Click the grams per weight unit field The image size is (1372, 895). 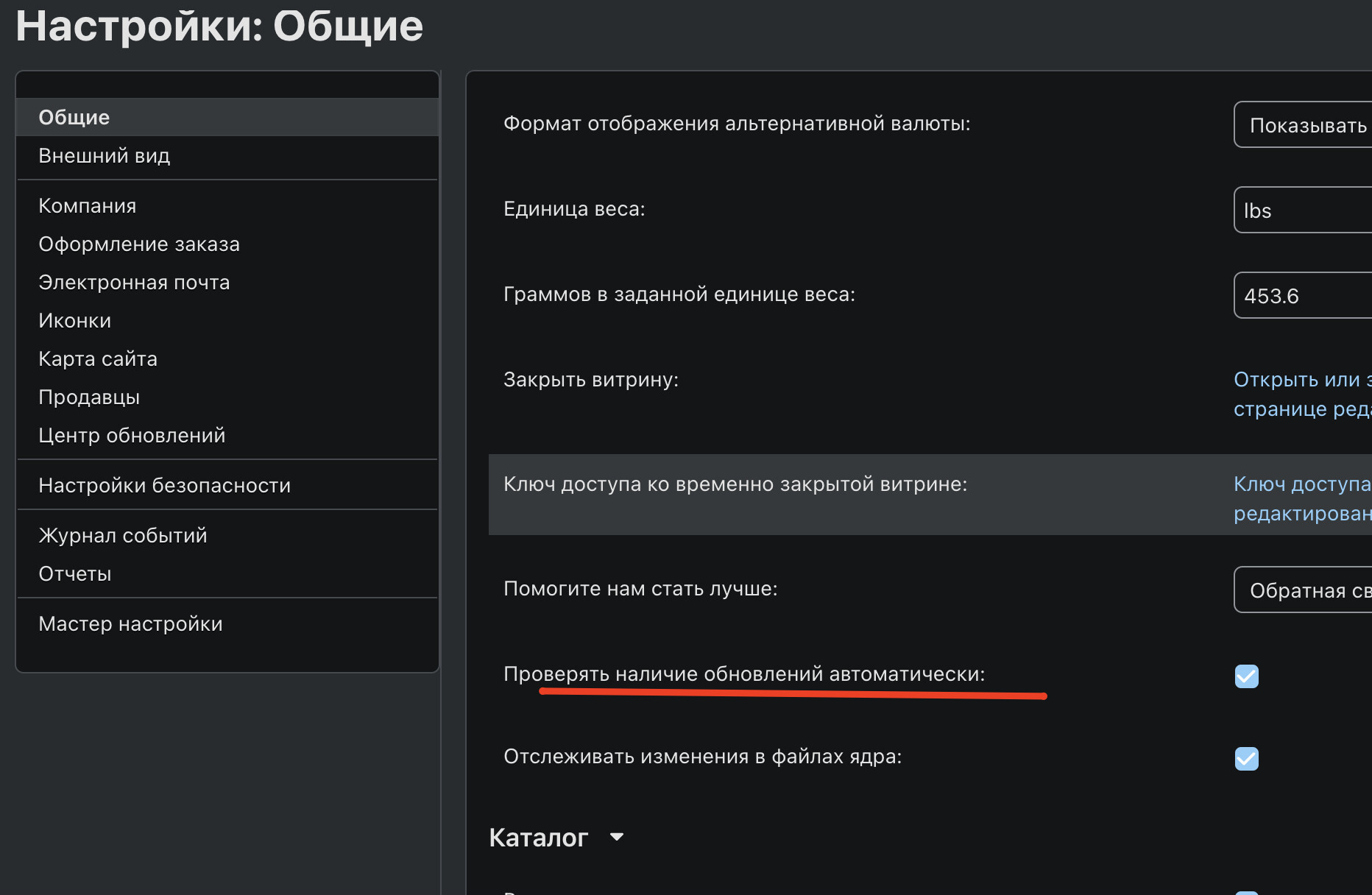point(1303,295)
